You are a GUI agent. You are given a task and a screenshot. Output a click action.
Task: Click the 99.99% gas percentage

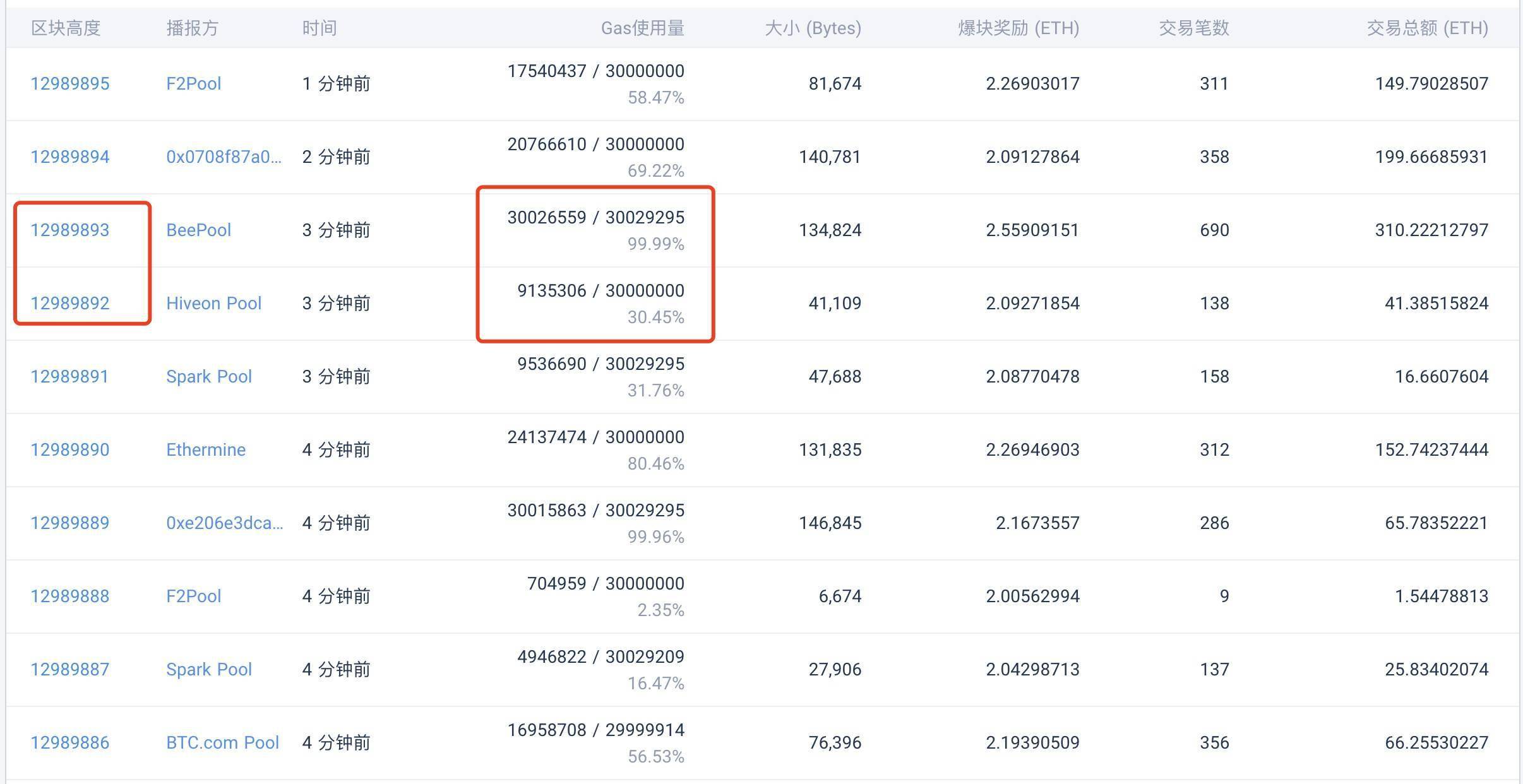656,244
